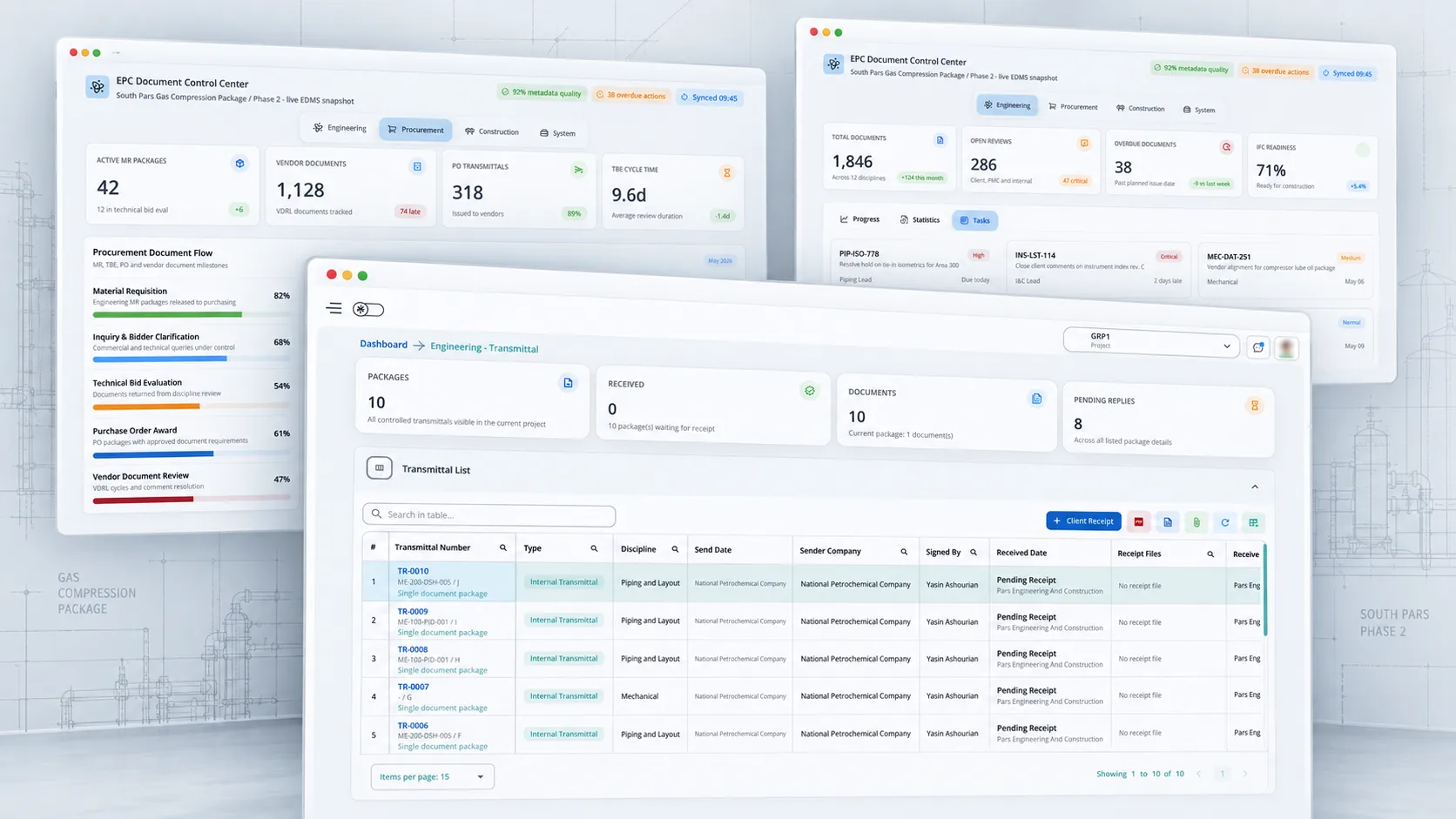Image resolution: width=1456 pixels, height=819 pixels.
Task: Click the green paperclip attachment icon
Action: pyautogui.click(x=1196, y=522)
